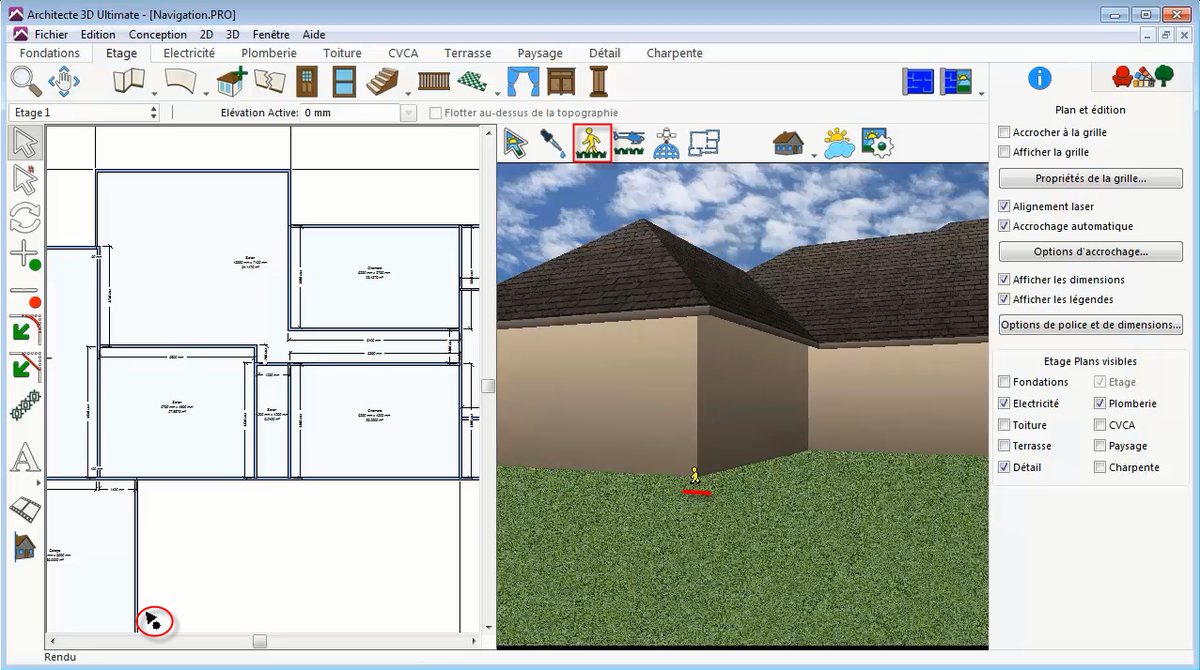Click the 3D selection arrow tool
The height and width of the screenshot is (670, 1200).
(516, 144)
